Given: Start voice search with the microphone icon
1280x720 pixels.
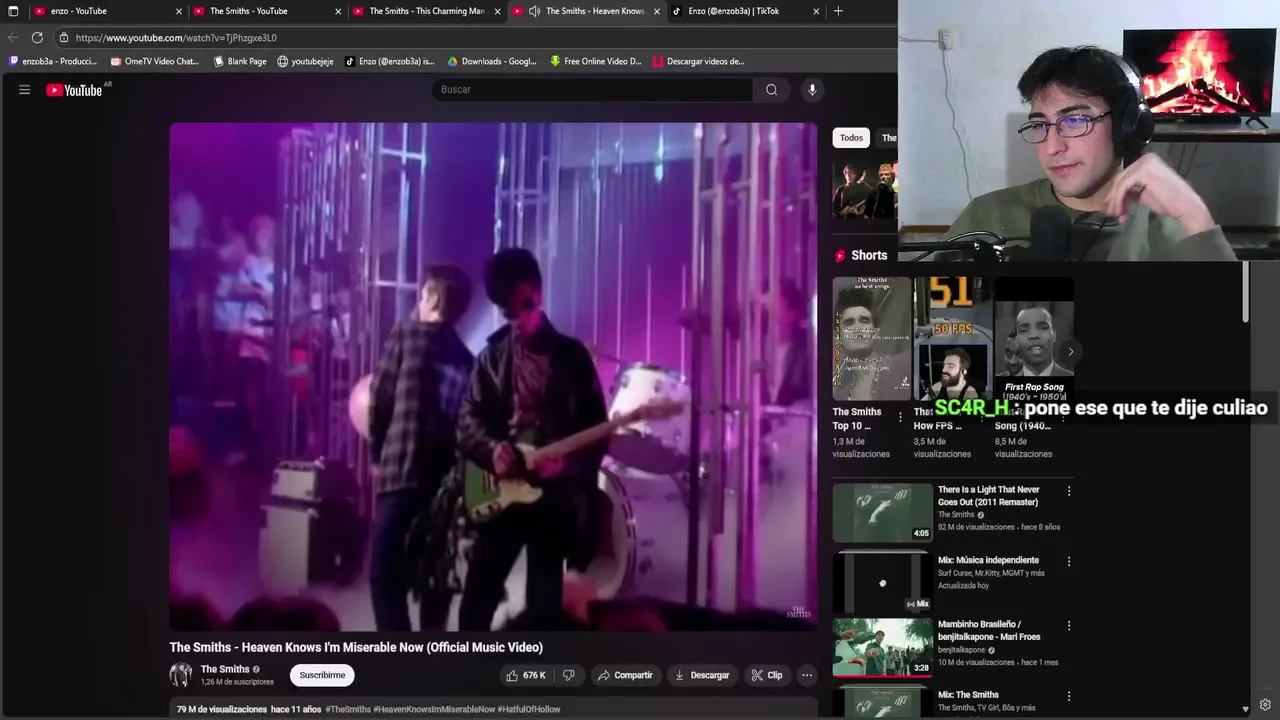Looking at the screenshot, I should point(812,90).
